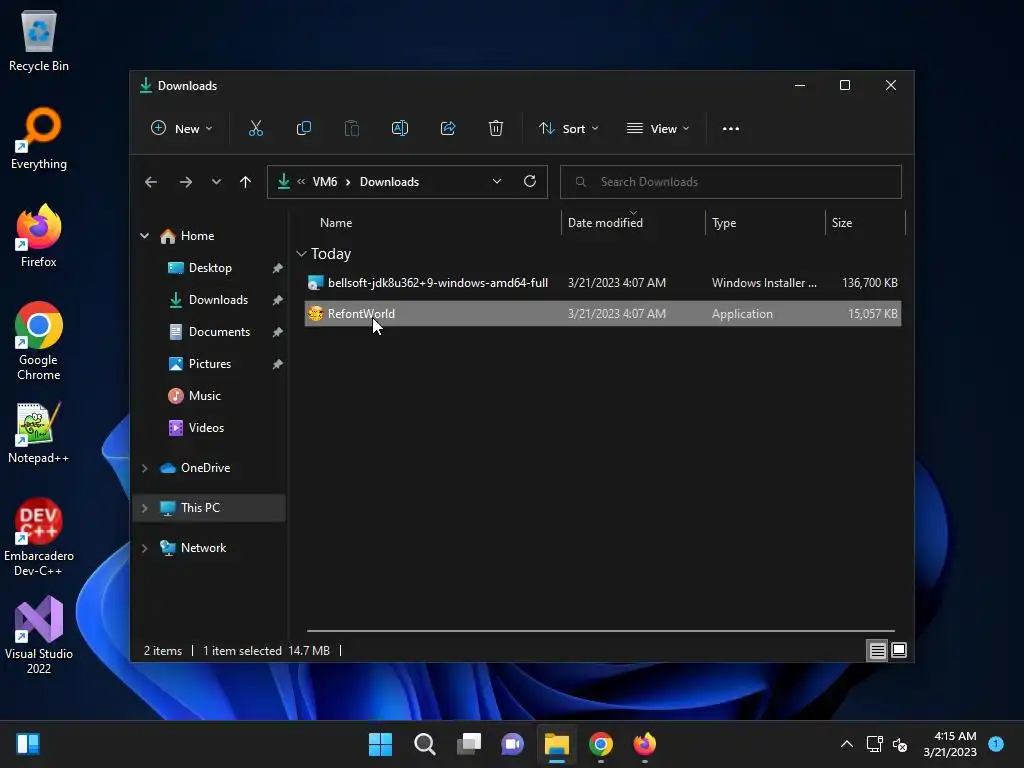Select the RefontWorld application file
This screenshot has height=768, width=1024.
coord(603,313)
